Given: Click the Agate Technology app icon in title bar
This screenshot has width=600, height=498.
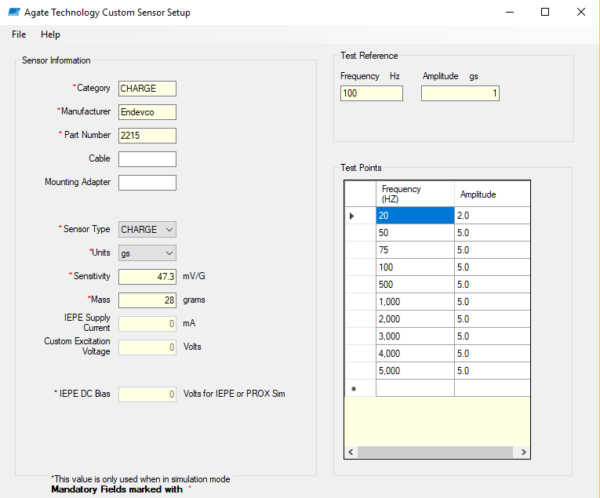Looking at the screenshot, I should (14, 12).
